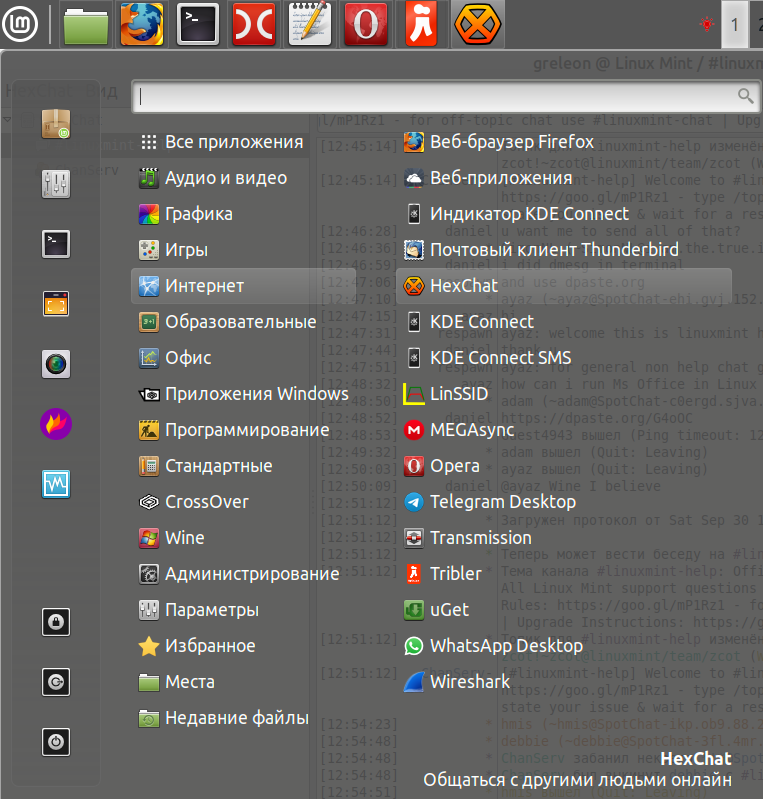763x799 pixels.
Task: Launch the file manager from the panel
Action: [x=86, y=24]
